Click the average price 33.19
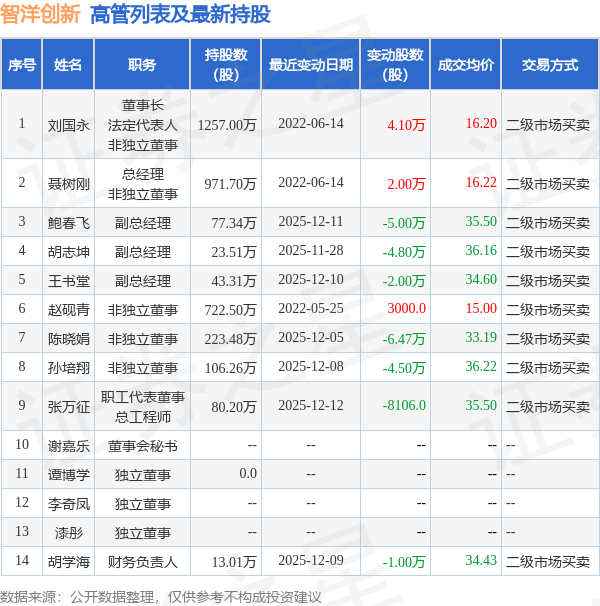The width and height of the screenshot is (600, 606). click(481, 337)
